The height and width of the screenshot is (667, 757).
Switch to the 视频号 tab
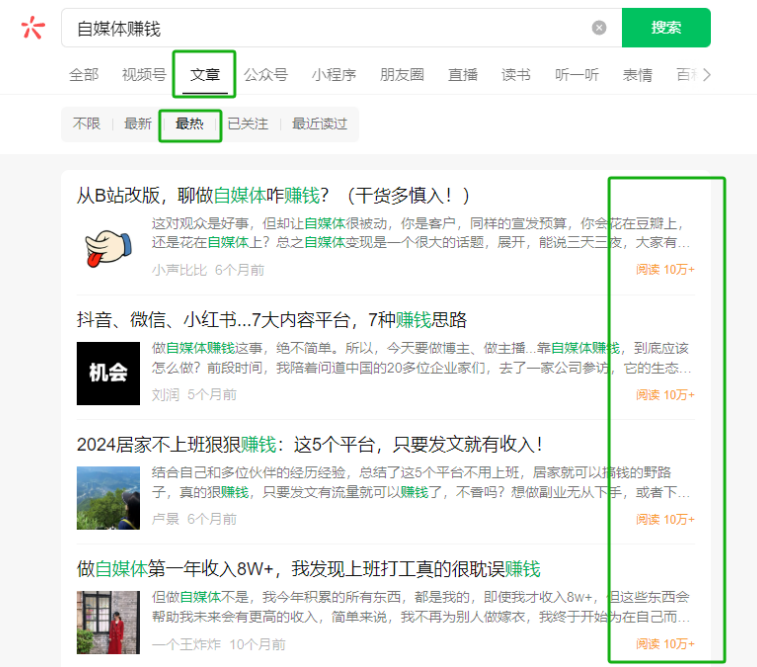pos(144,75)
